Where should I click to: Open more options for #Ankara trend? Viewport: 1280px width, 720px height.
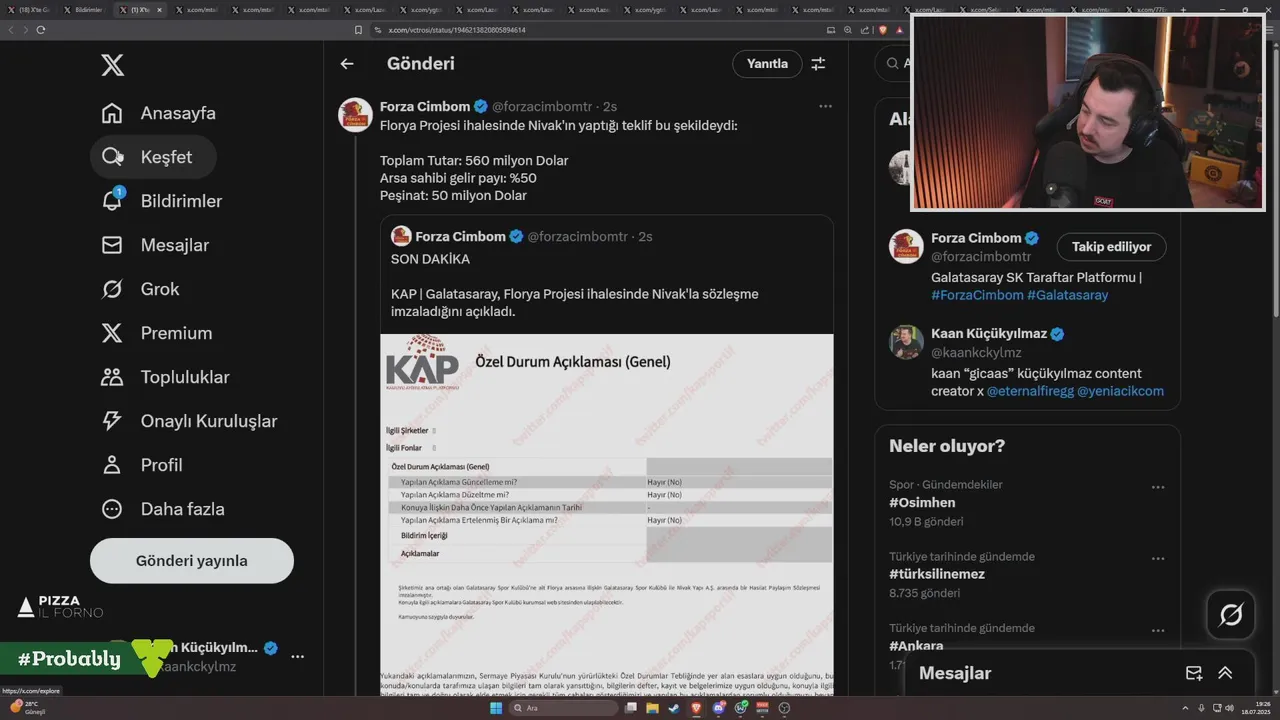point(1157,631)
